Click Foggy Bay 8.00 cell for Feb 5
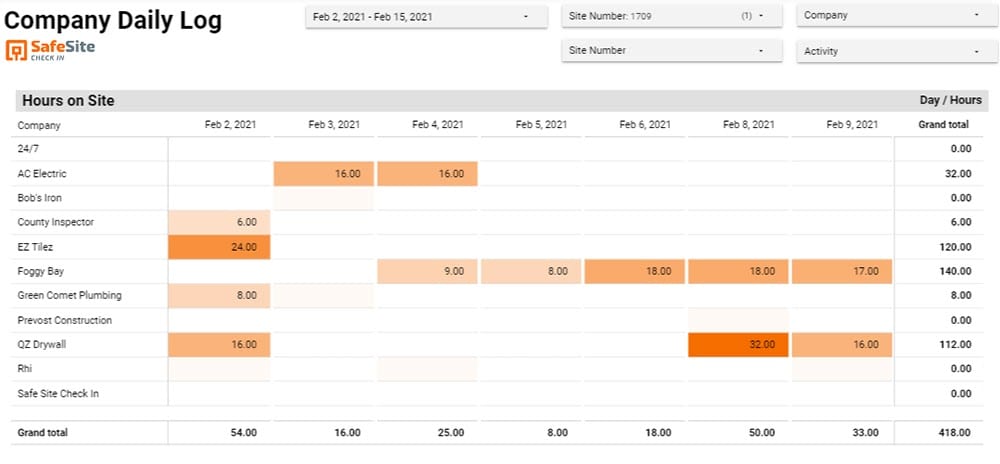 (x=531, y=272)
